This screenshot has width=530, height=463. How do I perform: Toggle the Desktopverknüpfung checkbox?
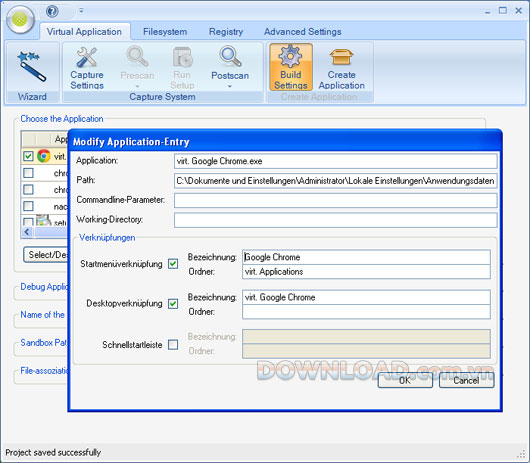[x=173, y=303]
